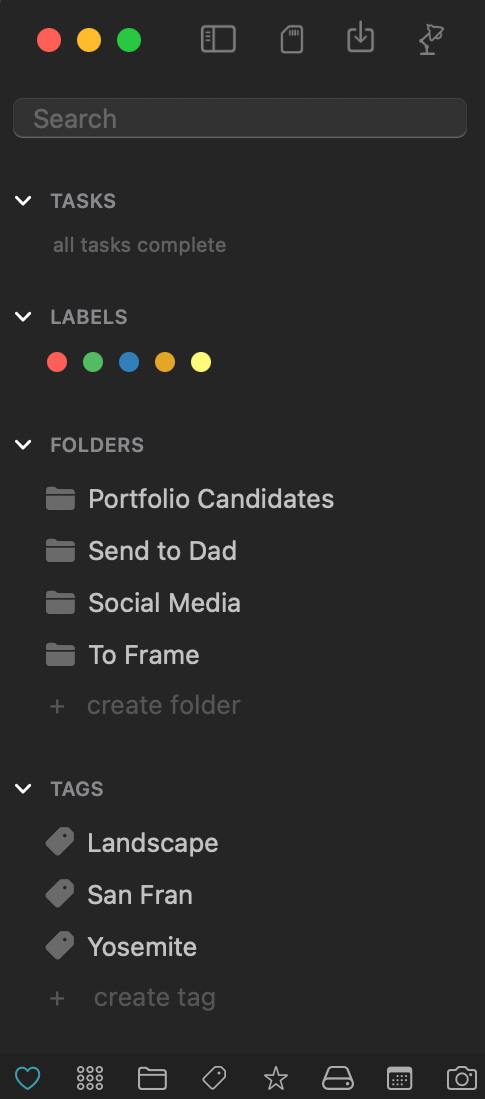Select the Yosemite tag
The width and height of the screenshot is (485, 1099).
pos(121,947)
